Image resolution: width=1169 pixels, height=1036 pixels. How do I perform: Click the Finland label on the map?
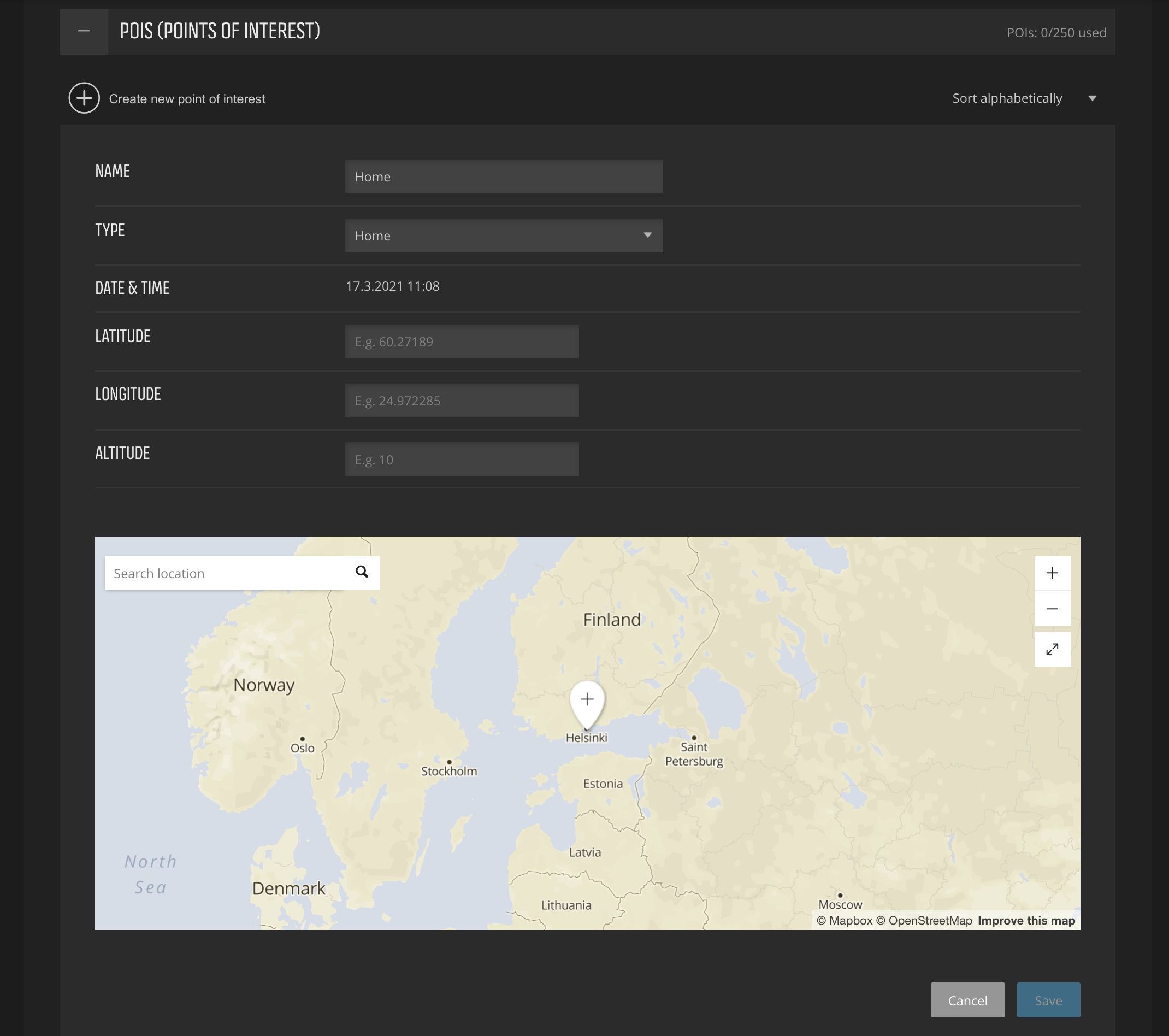tap(612, 620)
